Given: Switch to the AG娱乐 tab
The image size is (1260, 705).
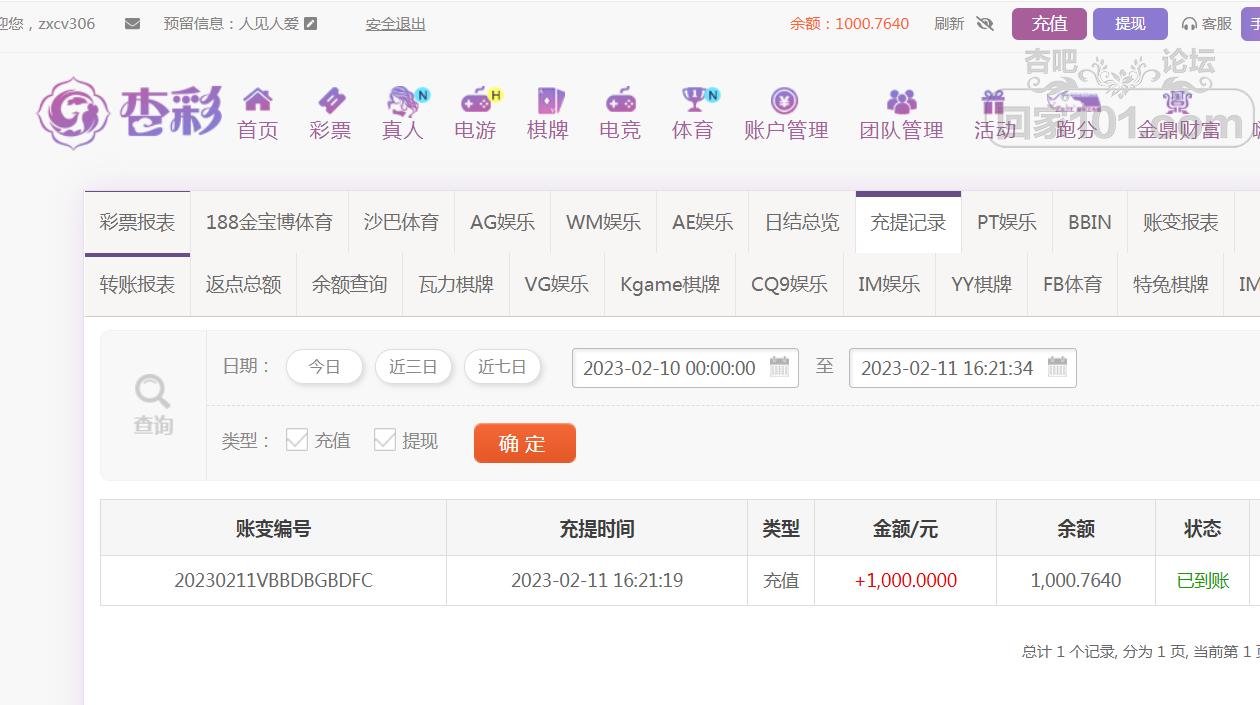Looking at the screenshot, I should pyautogui.click(x=502, y=223).
